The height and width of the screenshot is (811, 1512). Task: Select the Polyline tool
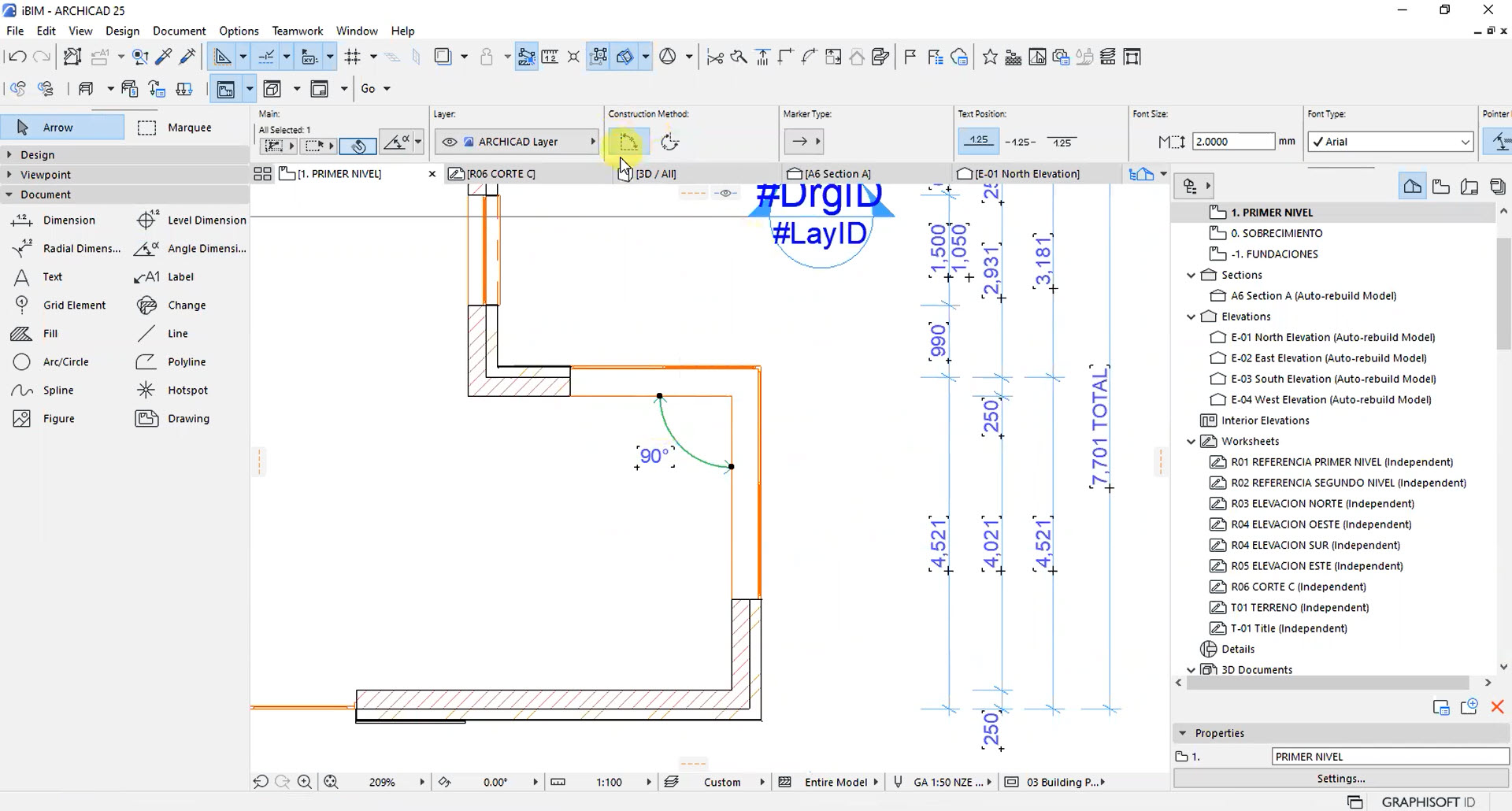pos(186,361)
